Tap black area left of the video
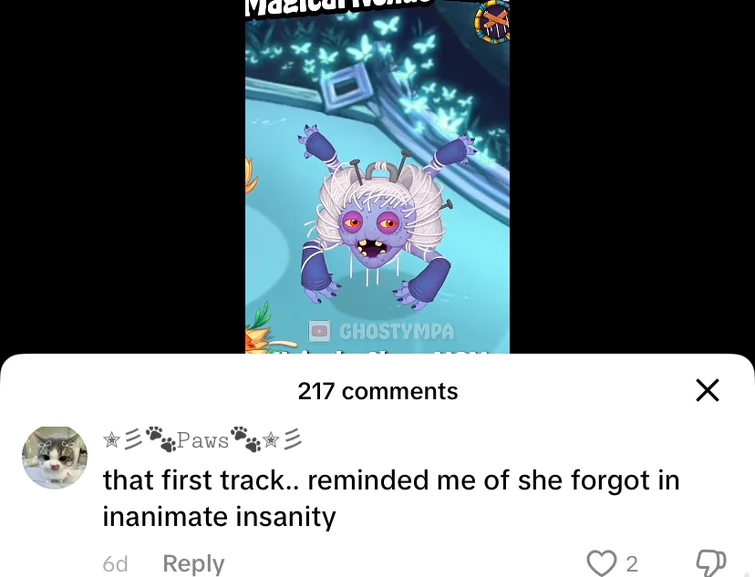Viewport: 755px width, 577px height. tap(122, 177)
